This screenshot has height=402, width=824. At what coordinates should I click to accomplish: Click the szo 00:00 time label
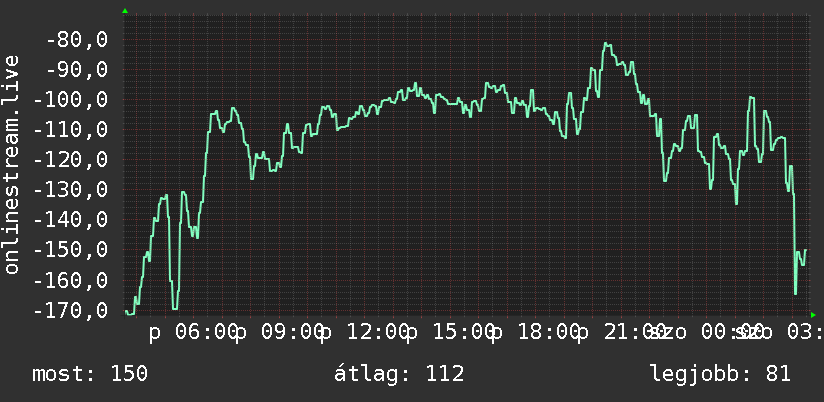[x=706, y=333]
